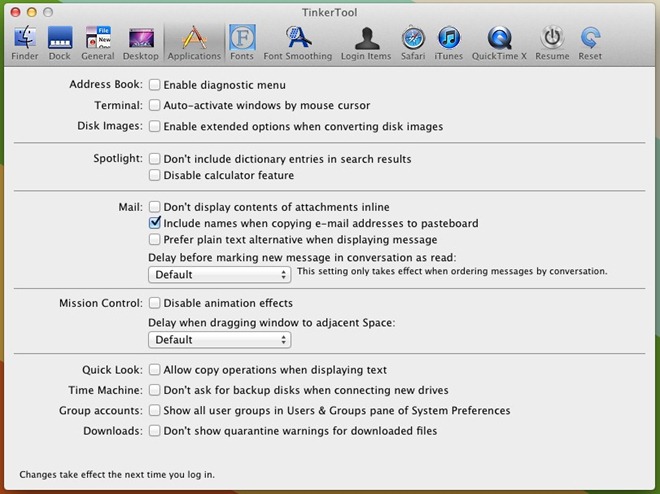The image size is (660, 494).
Task: Tick Disable calculator feature for Spotlight
Action: pyautogui.click(x=154, y=175)
